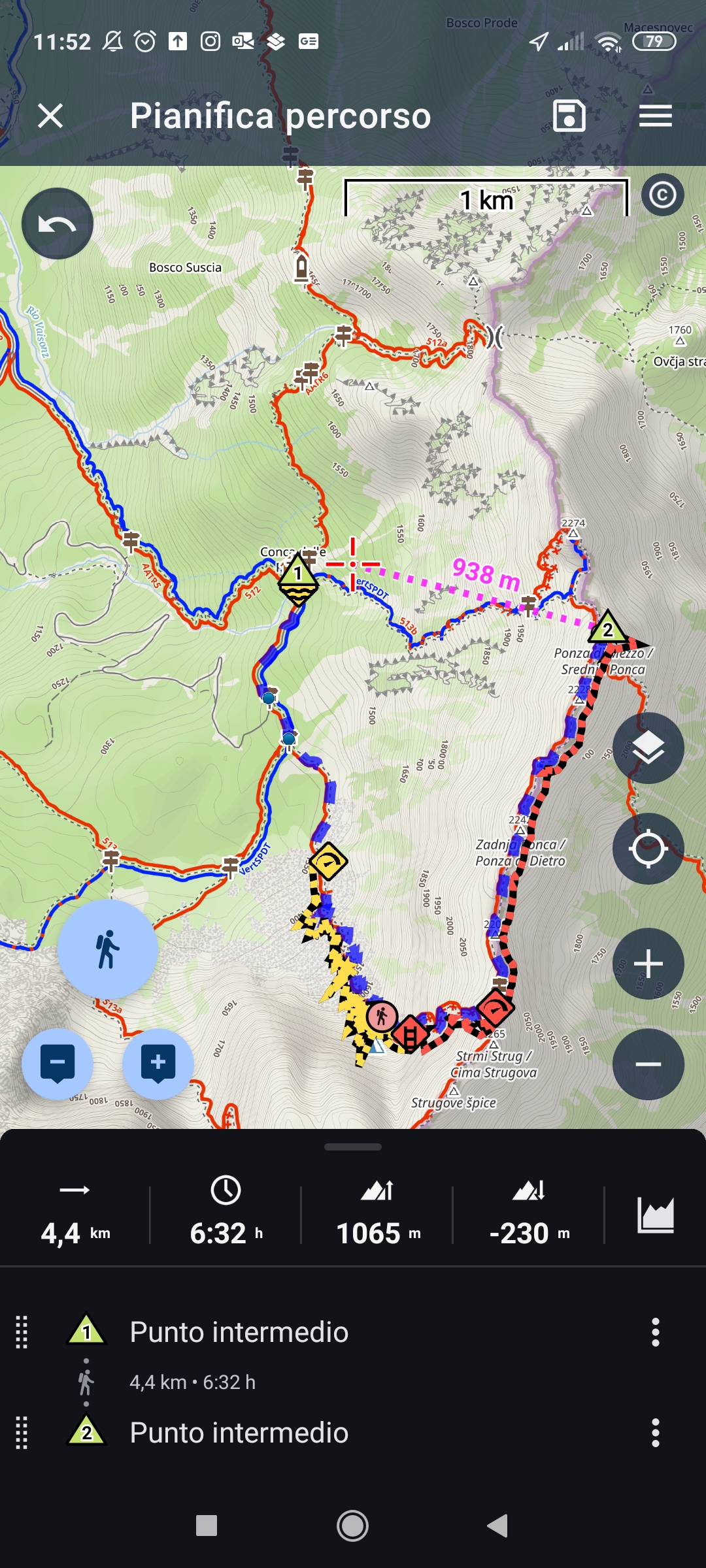Save the planned route with the floppy icon

(x=569, y=116)
